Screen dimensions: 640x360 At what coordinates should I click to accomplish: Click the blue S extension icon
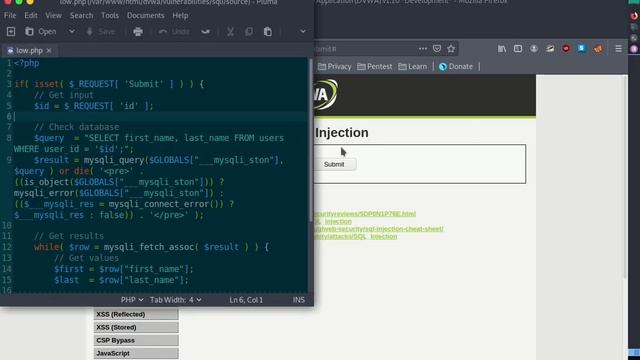(582, 49)
